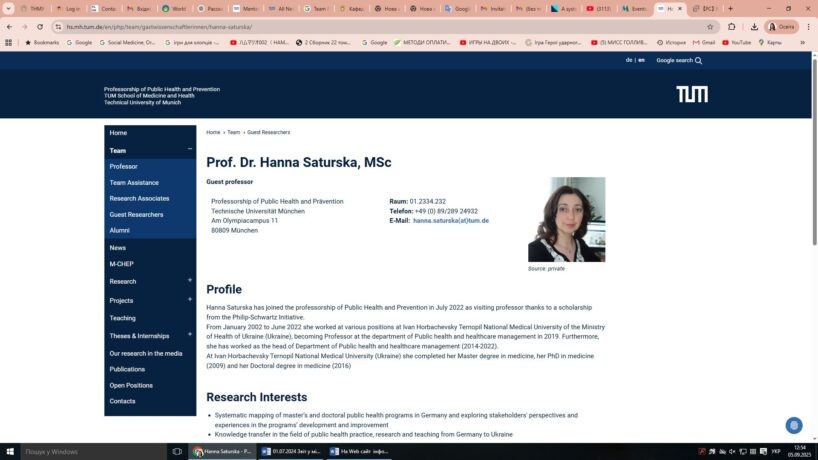Click the TUM logo in header
Image resolution: width=818 pixels, height=460 pixels.
[x=691, y=94]
